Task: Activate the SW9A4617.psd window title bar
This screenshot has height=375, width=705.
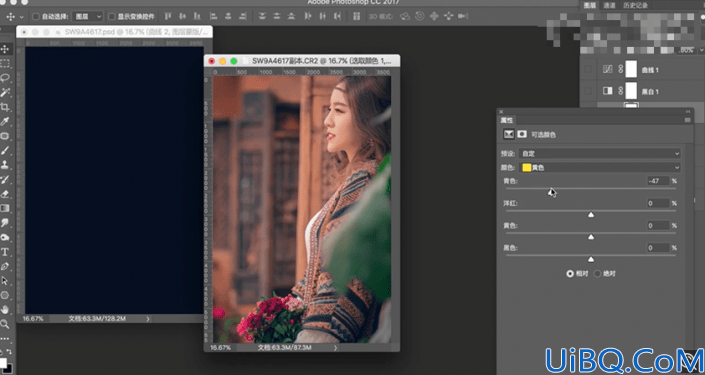Action: click(114, 32)
